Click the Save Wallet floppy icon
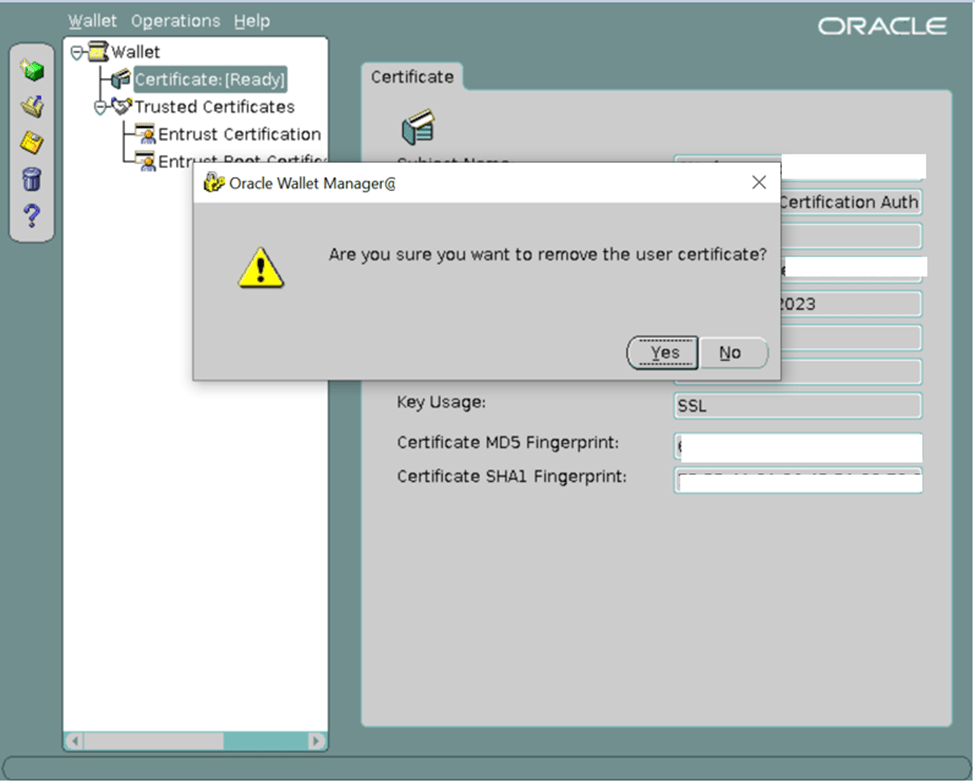The height and width of the screenshot is (783, 975). pyautogui.click(x=32, y=142)
